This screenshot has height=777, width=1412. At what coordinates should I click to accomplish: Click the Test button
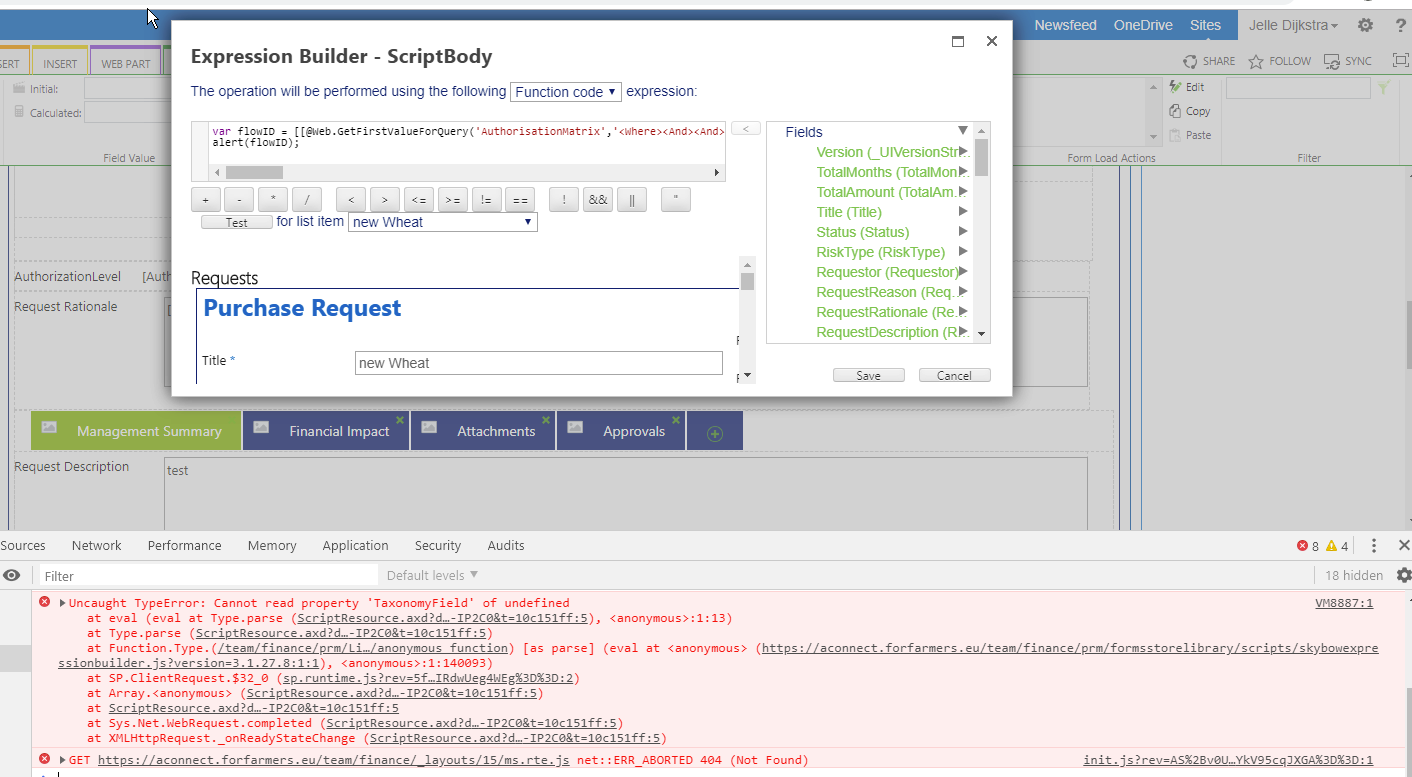[x=236, y=222]
